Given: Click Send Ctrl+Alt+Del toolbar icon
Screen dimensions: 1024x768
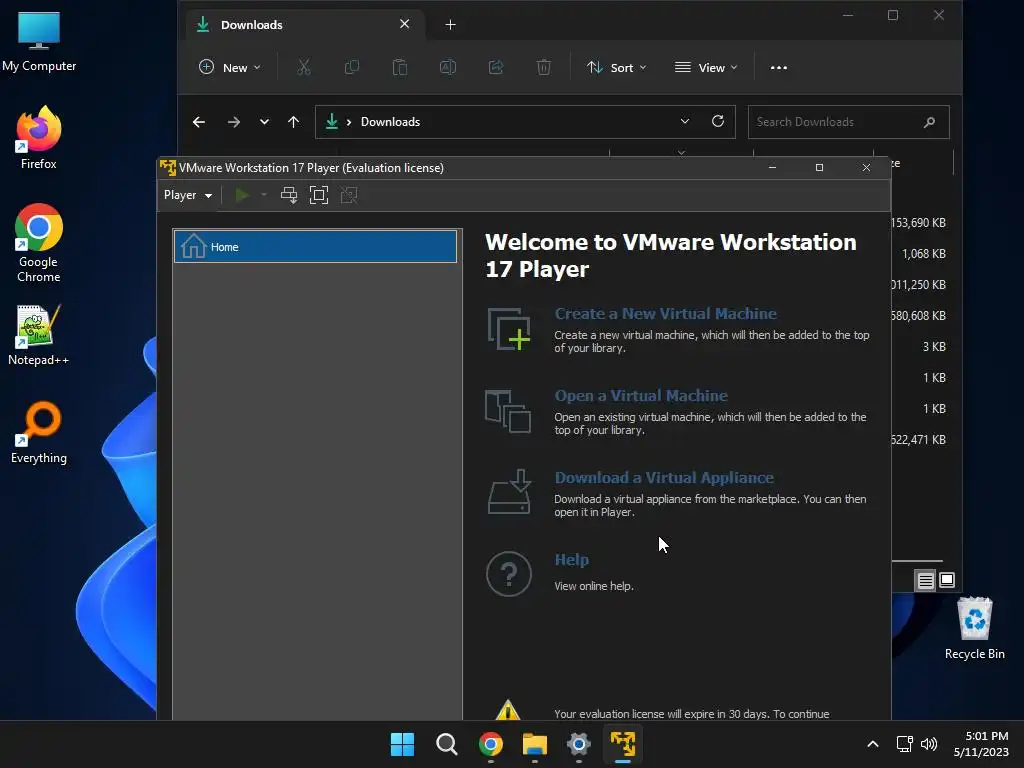Looking at the screenshot, I should coord(289,195).
